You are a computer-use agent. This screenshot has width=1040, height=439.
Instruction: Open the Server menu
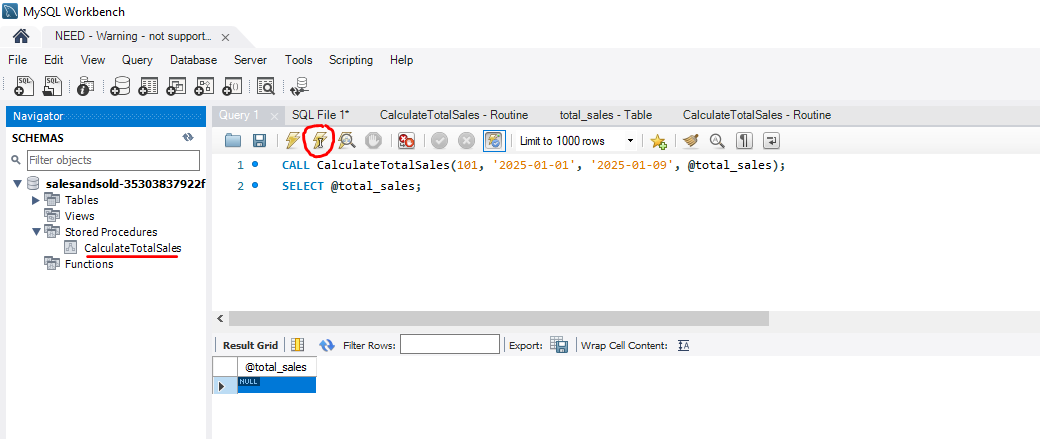tap(251, 60)
